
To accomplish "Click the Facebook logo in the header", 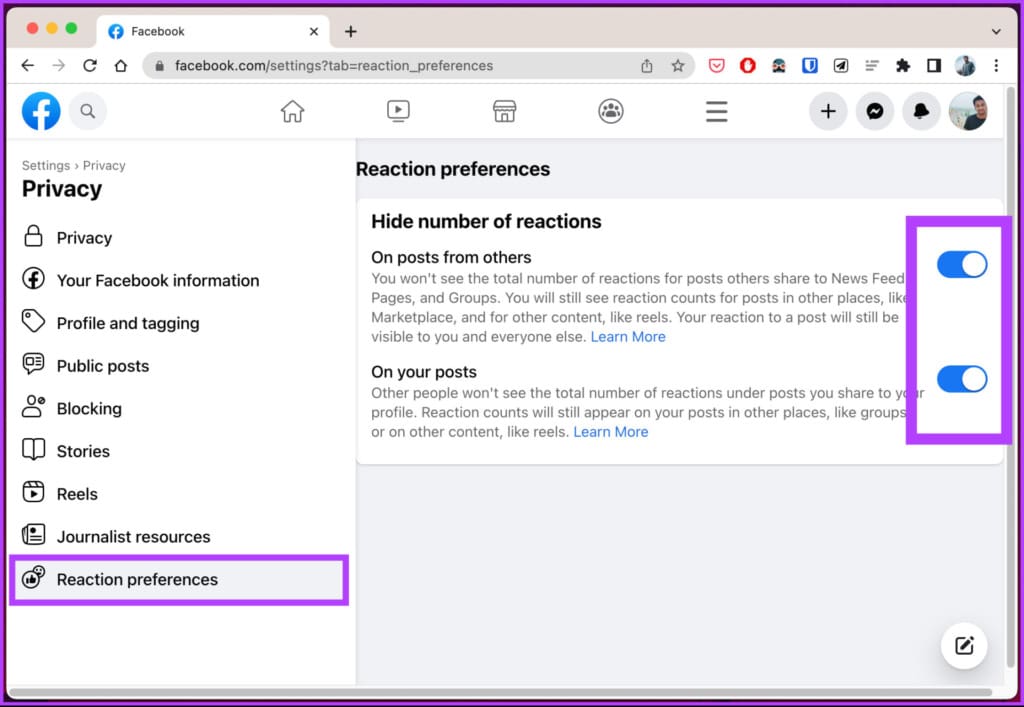I will point(41,112).
